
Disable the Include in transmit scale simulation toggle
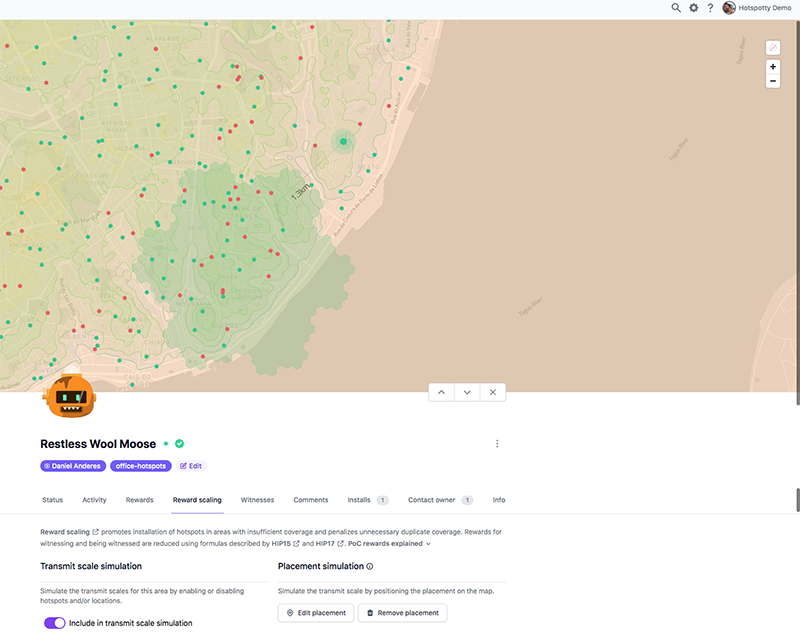pyautogui.click(x=53, y=621)
